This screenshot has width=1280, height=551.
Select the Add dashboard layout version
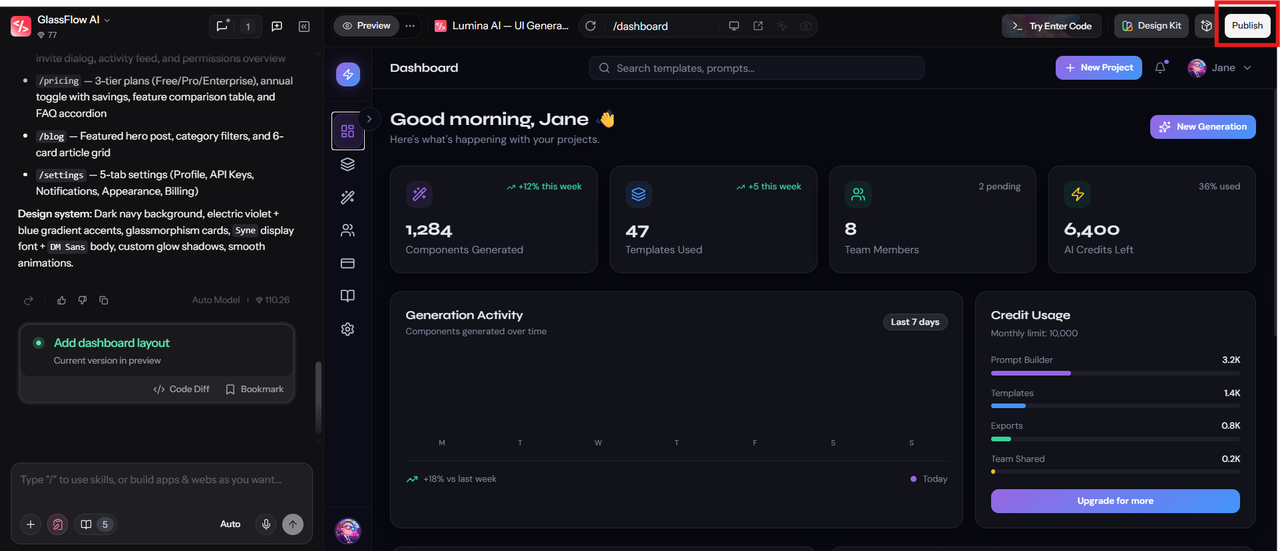(x=156, y=350)
